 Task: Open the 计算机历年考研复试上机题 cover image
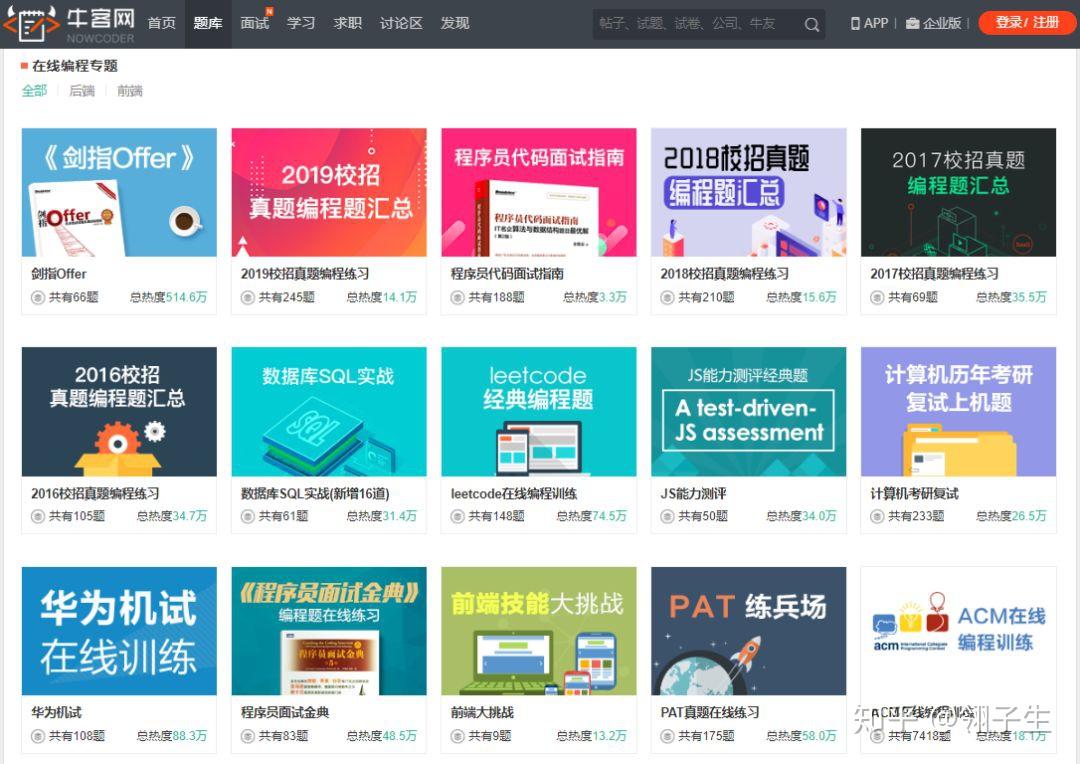tap(959, 412)
